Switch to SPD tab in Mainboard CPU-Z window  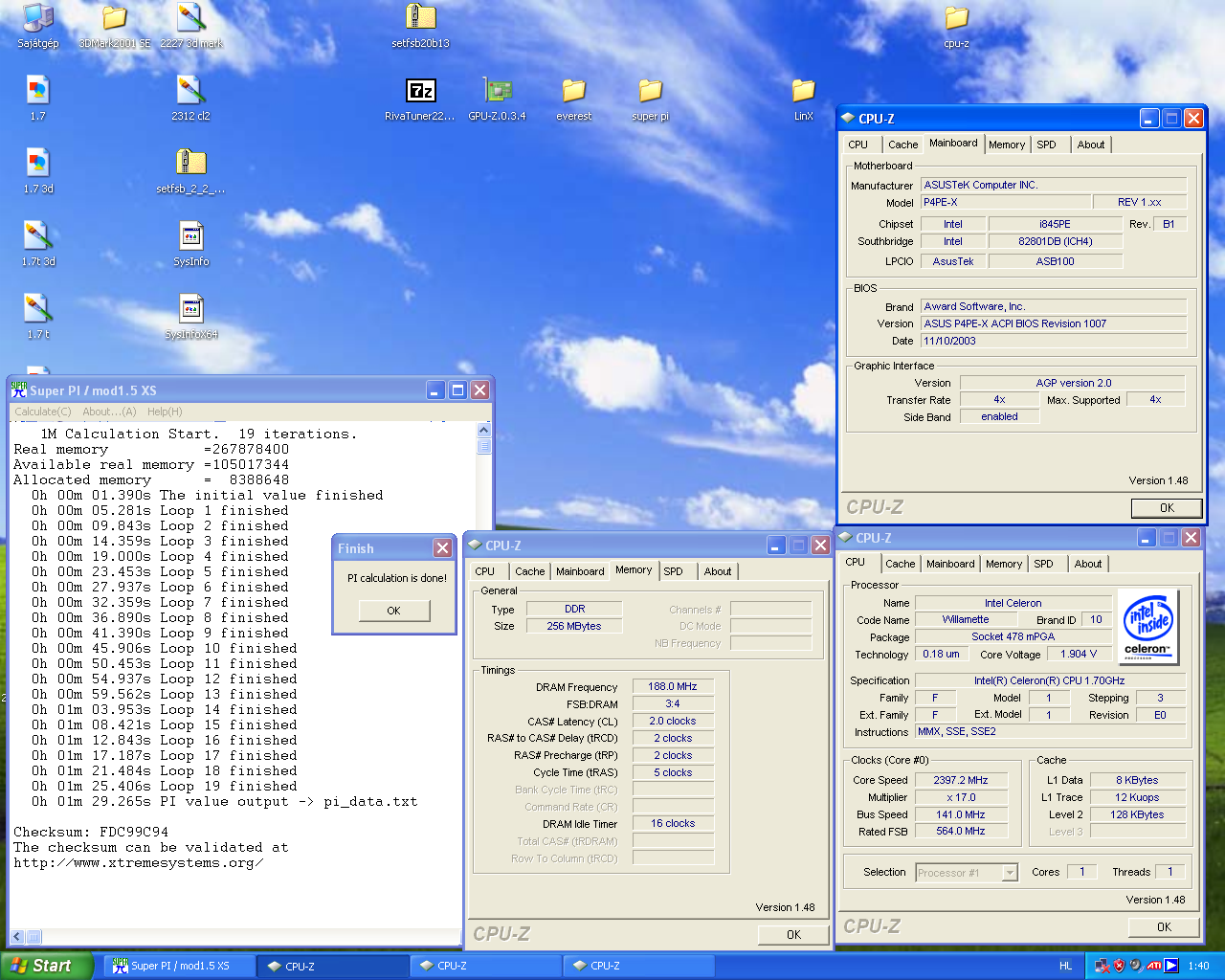1047,145
